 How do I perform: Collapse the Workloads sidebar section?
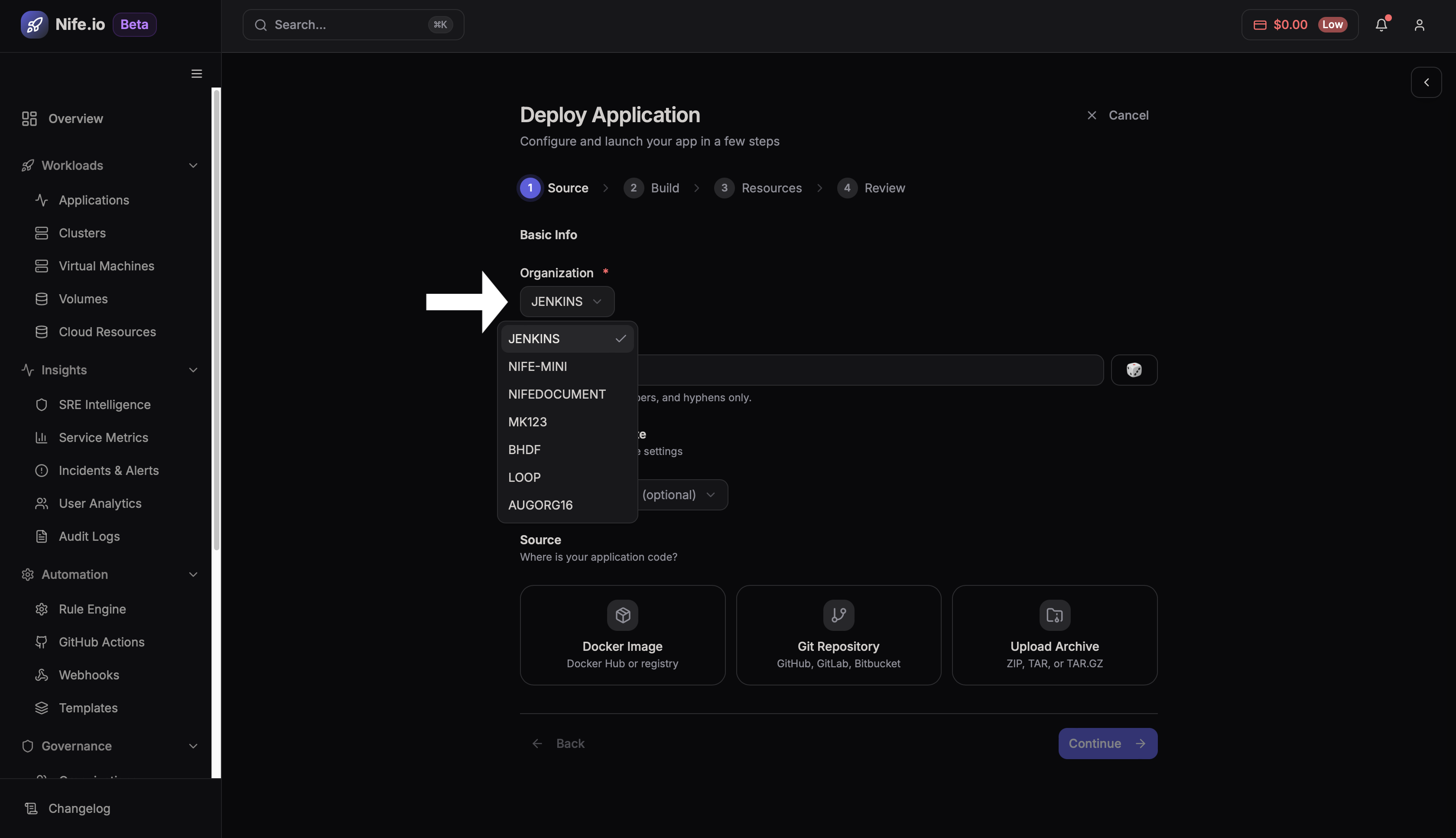[x=193, y=166]
